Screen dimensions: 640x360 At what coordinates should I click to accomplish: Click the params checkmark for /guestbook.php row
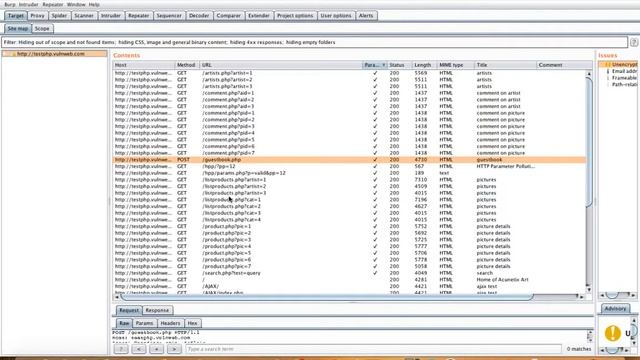(x=375, y=160)
